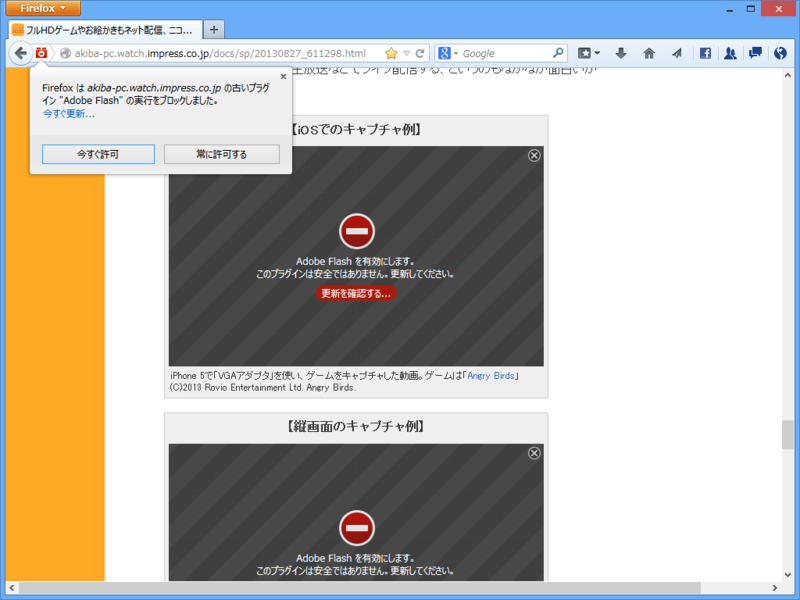Open the URL history dropdown arrow
Viewport: 800px width, 600px height.
tap(407, 53)
